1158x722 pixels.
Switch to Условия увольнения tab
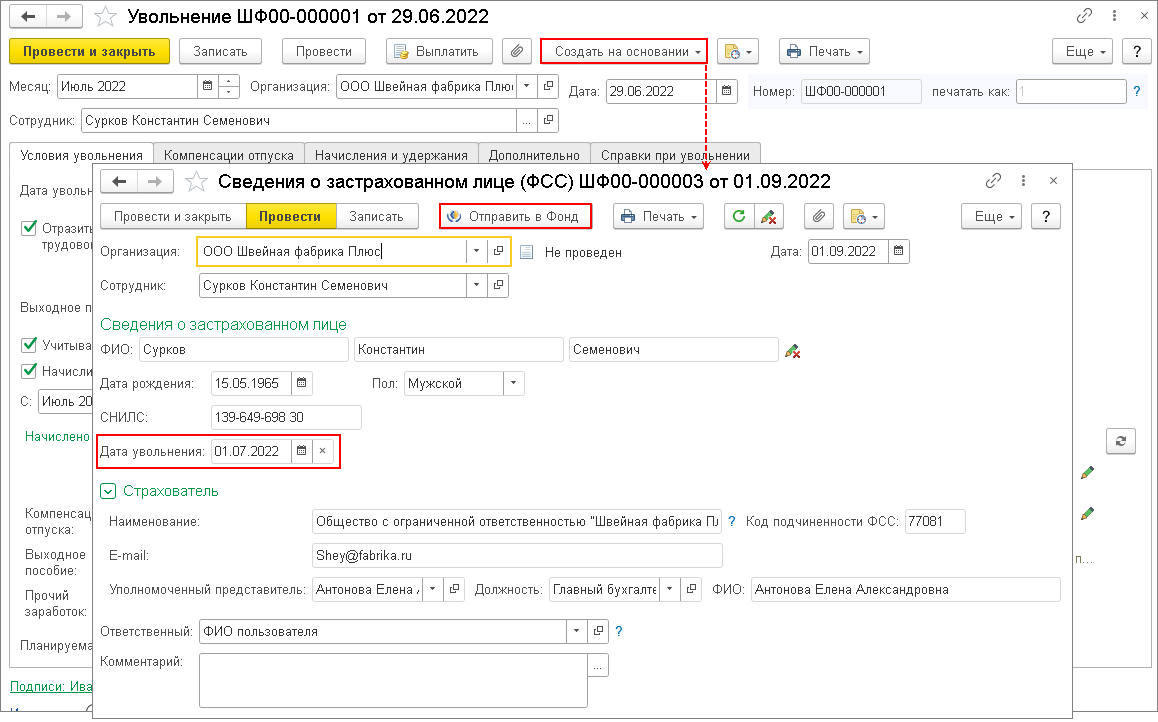[81, 155]
